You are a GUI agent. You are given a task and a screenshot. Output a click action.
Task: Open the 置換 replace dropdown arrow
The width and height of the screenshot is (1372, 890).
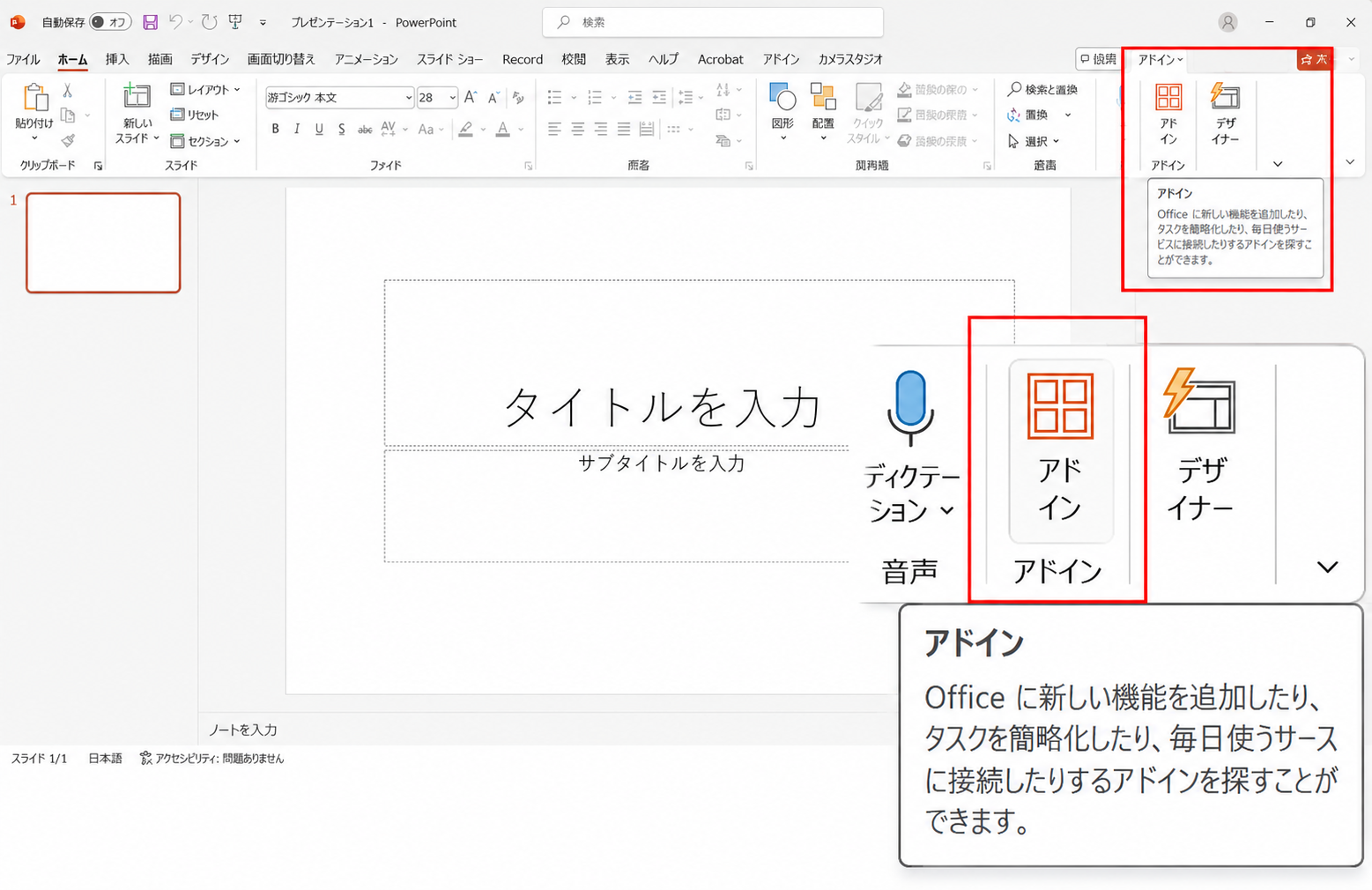tap(1068, 115)
